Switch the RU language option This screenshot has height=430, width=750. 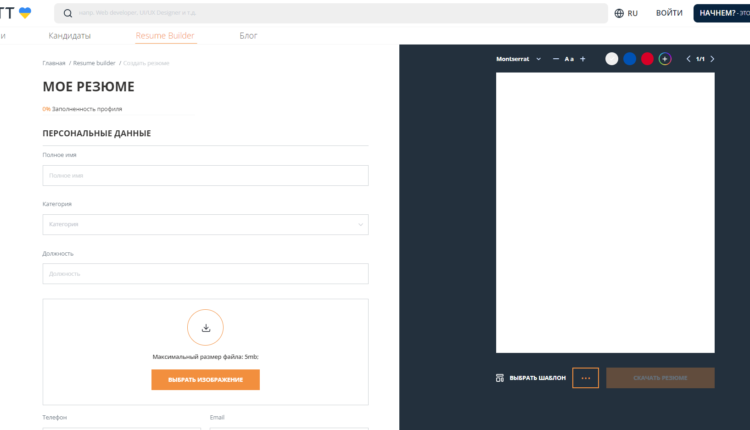[632, 13]
